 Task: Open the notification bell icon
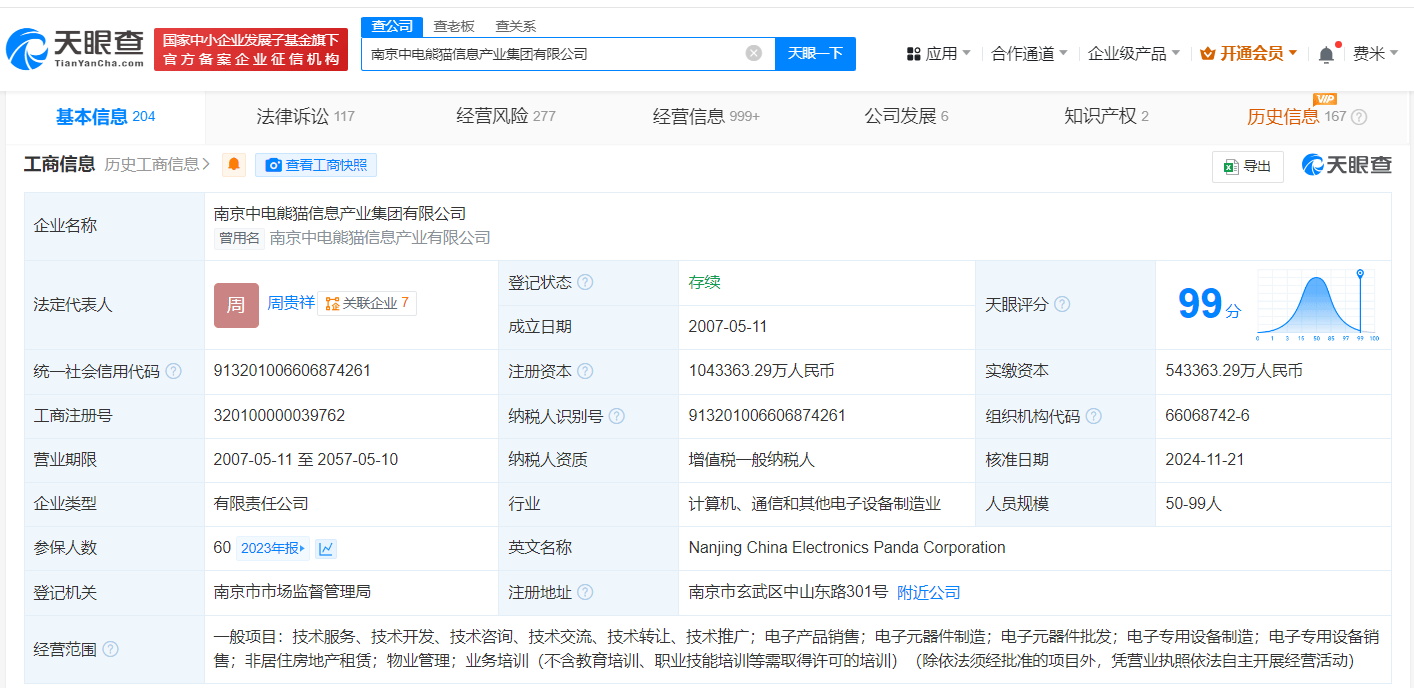1329,52
